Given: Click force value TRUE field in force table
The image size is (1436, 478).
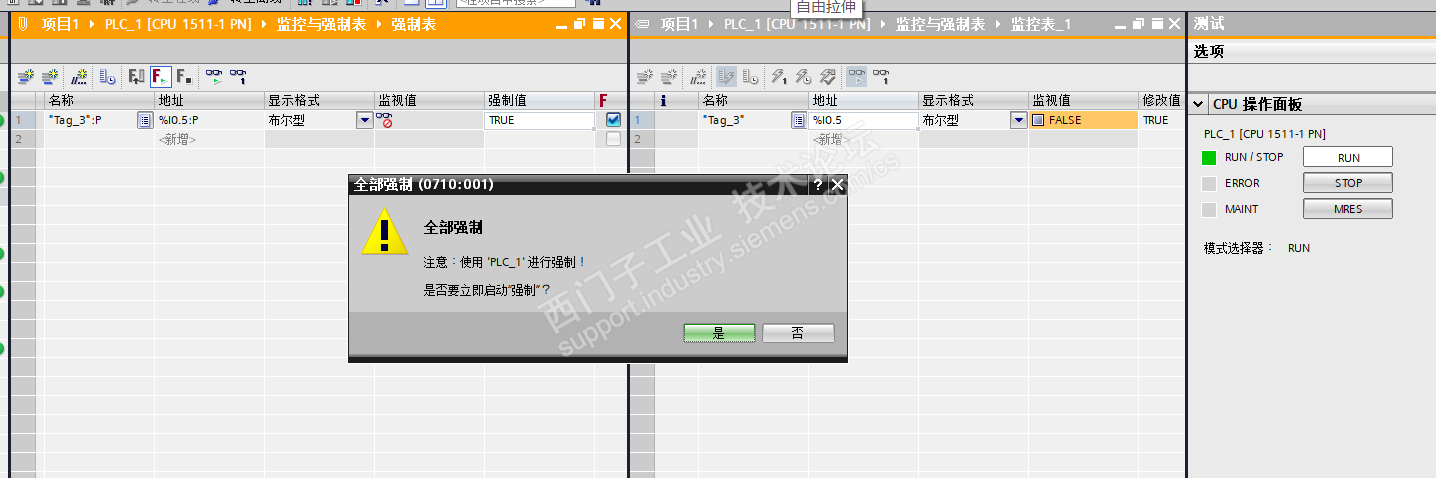Looking at the screenshot, I should (x=540, y=120).
